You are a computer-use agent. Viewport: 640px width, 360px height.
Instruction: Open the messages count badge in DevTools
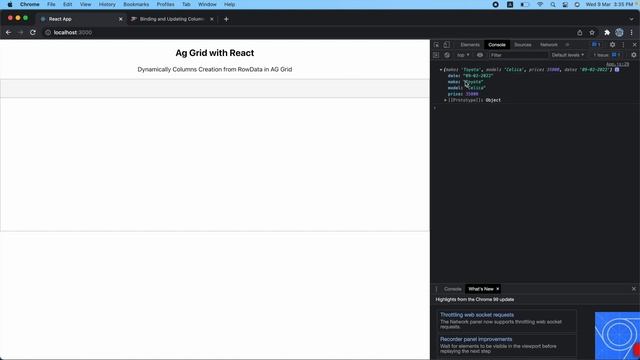coord(596,44)
